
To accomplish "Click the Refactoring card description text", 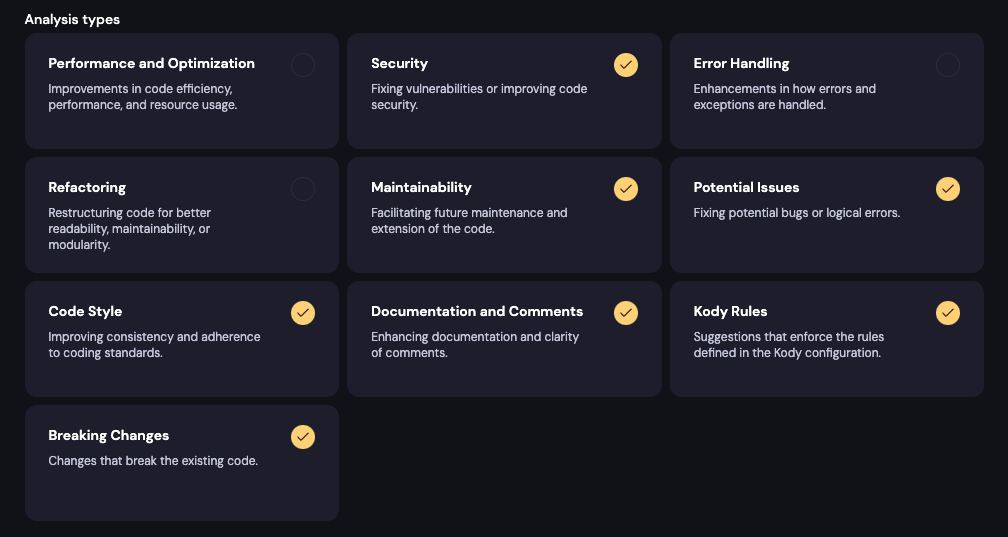I will [x=129, y=228].
